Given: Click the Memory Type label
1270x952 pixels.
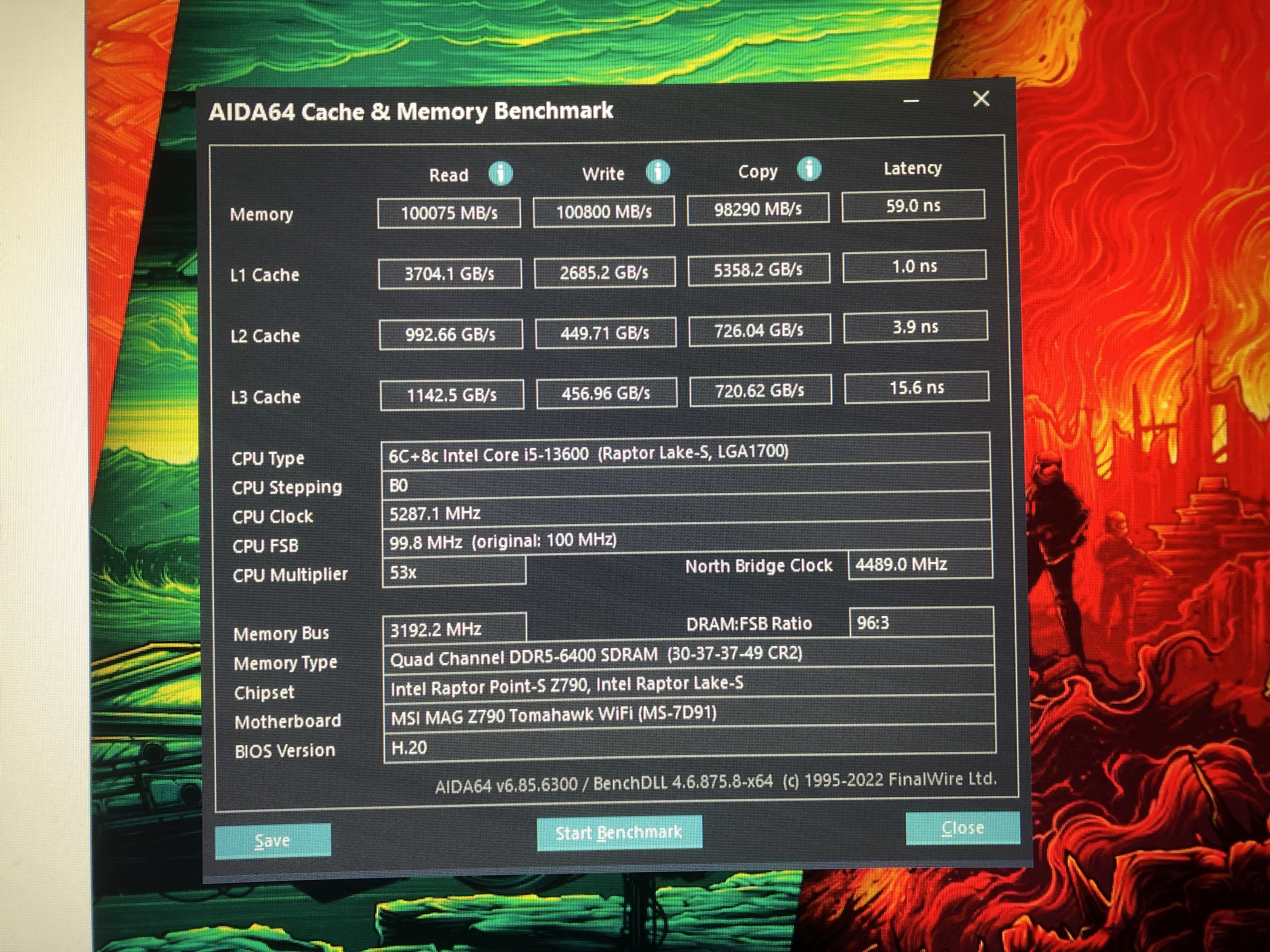Looking at the screenshot, I should coord(285,663).
